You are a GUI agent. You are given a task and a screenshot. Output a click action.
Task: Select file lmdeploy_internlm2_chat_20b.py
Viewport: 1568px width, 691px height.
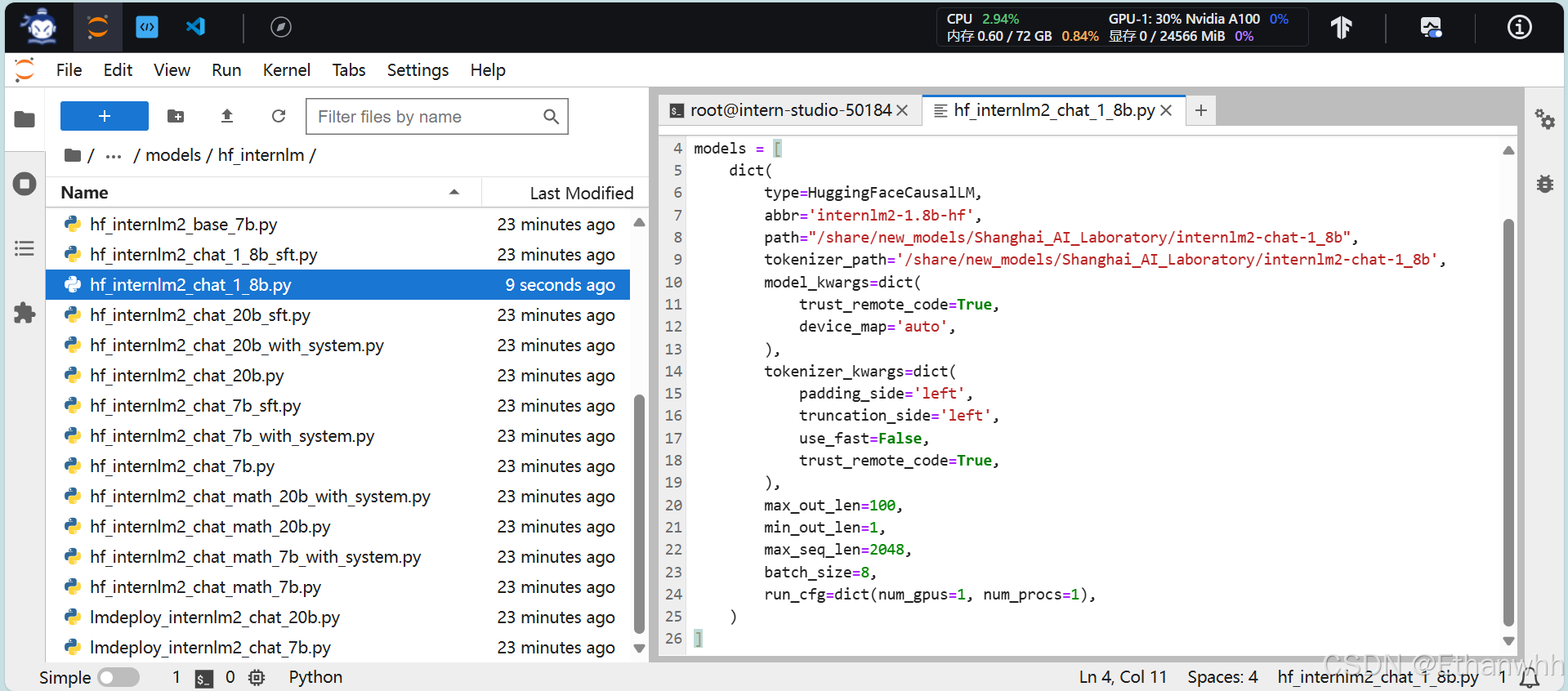coord(338,617)
